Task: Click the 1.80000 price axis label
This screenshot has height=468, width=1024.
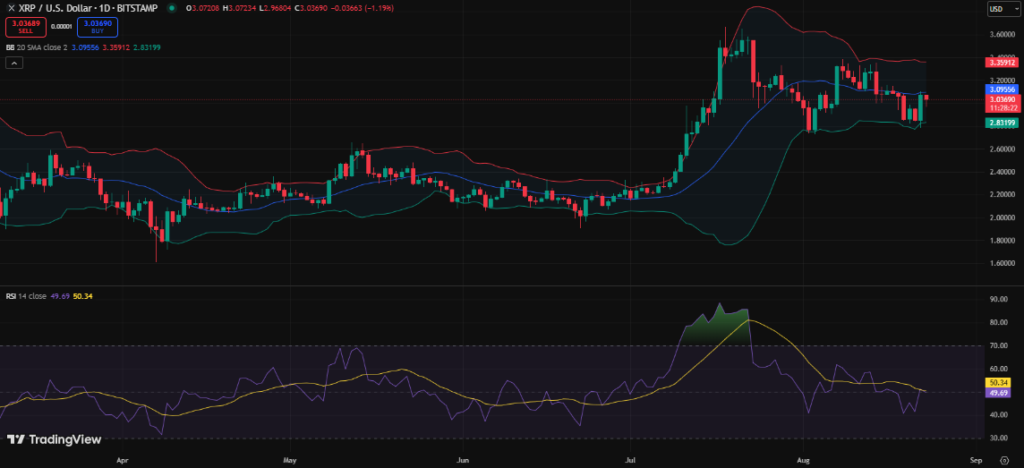Action: [x=1001, y=240]
